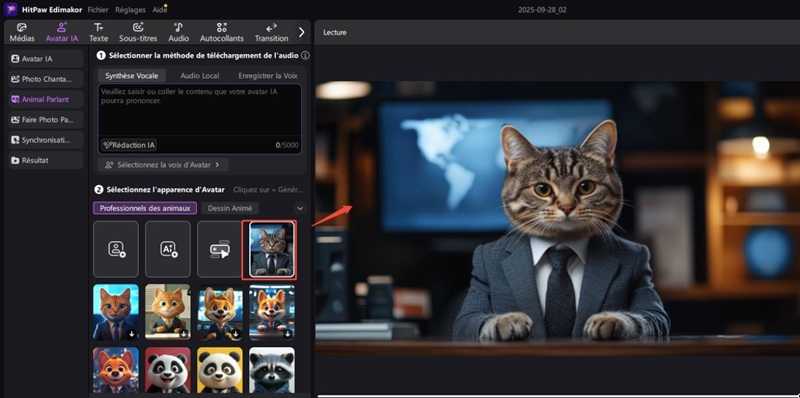Image resolution: width=800 pixels, height=398 pixels.
Task: Select Dessin Animé category
Action: pos(230,208)
